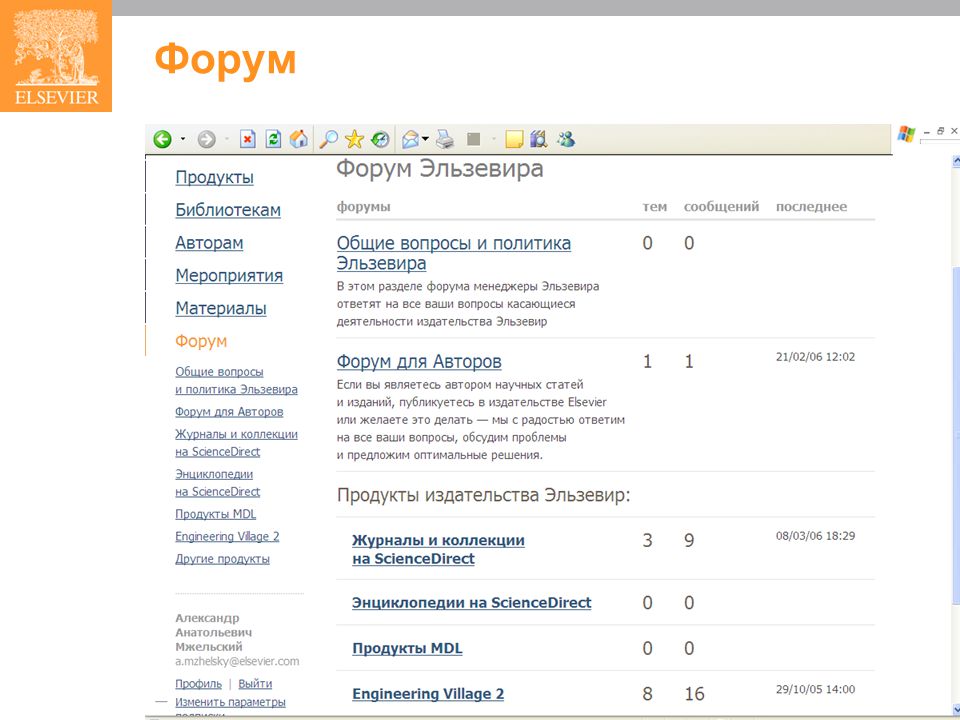Click the green Back arrow button
This screenshot has height=720, width=960.
point(162,140)
